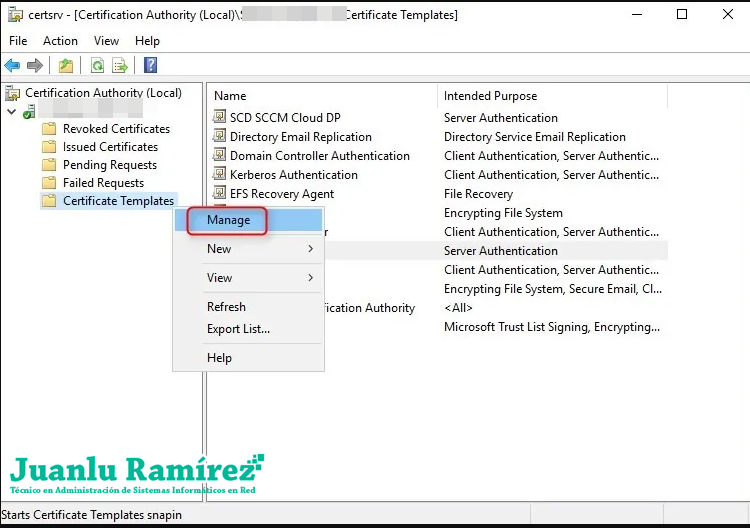Screen dimensions: 750x528
Task: Click the Back arrow toolbar icon
Action: 12,66
